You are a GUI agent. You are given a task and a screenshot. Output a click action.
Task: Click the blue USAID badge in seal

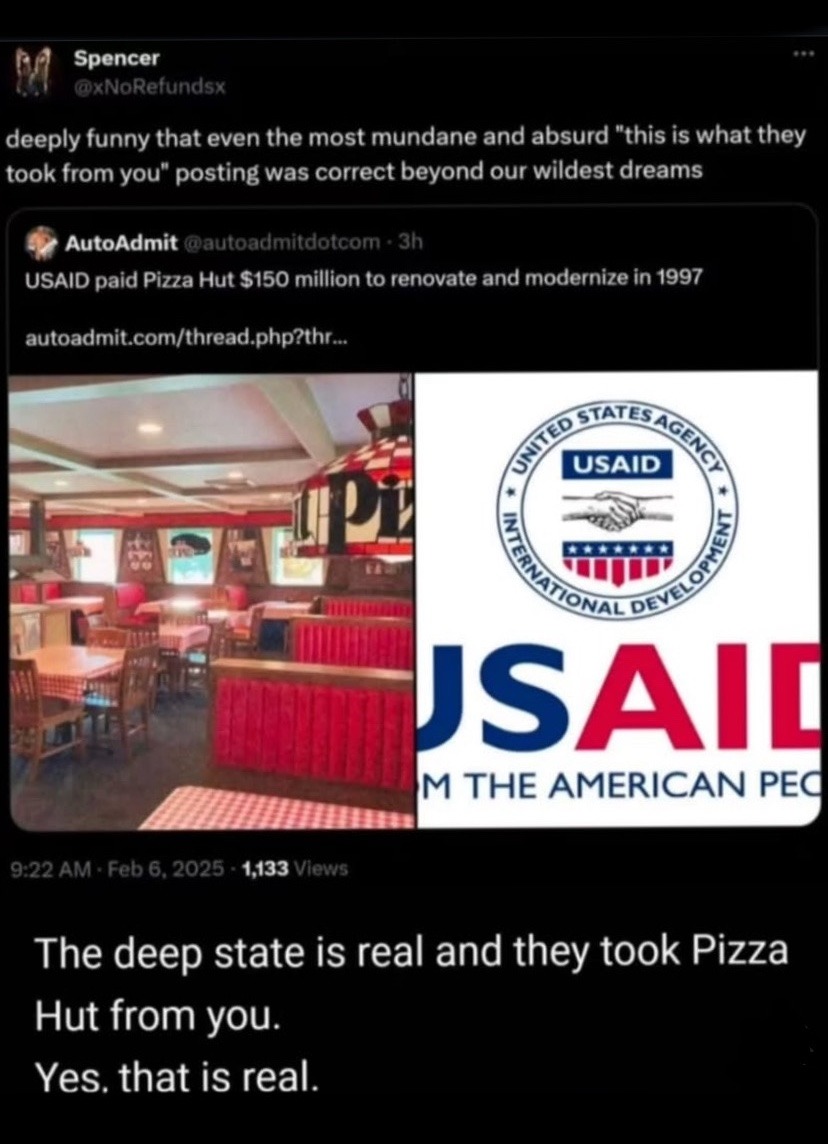click(617, 463)
